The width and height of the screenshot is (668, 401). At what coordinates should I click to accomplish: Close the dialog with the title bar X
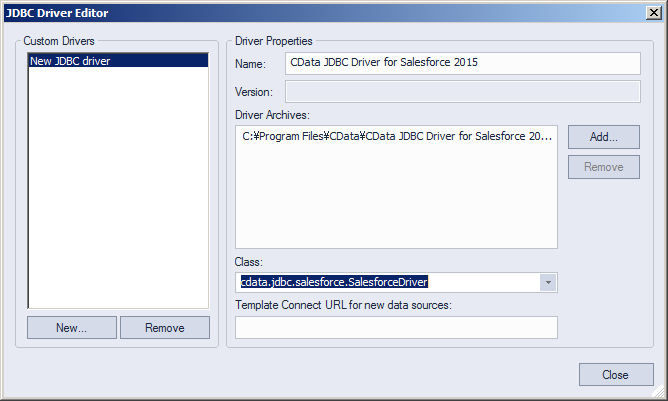click(x=653, y=13)
